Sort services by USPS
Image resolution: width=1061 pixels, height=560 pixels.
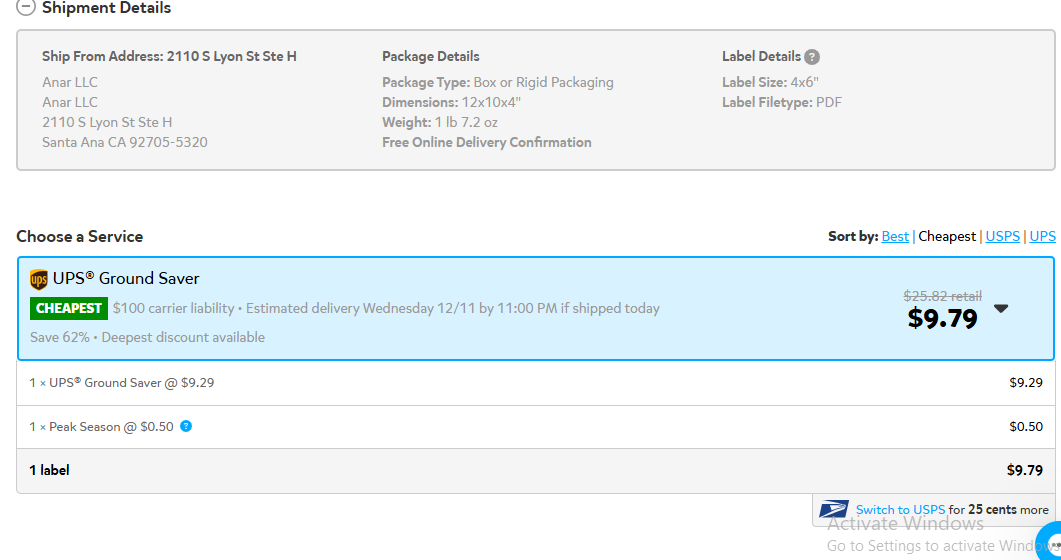tap(1002, 236)
